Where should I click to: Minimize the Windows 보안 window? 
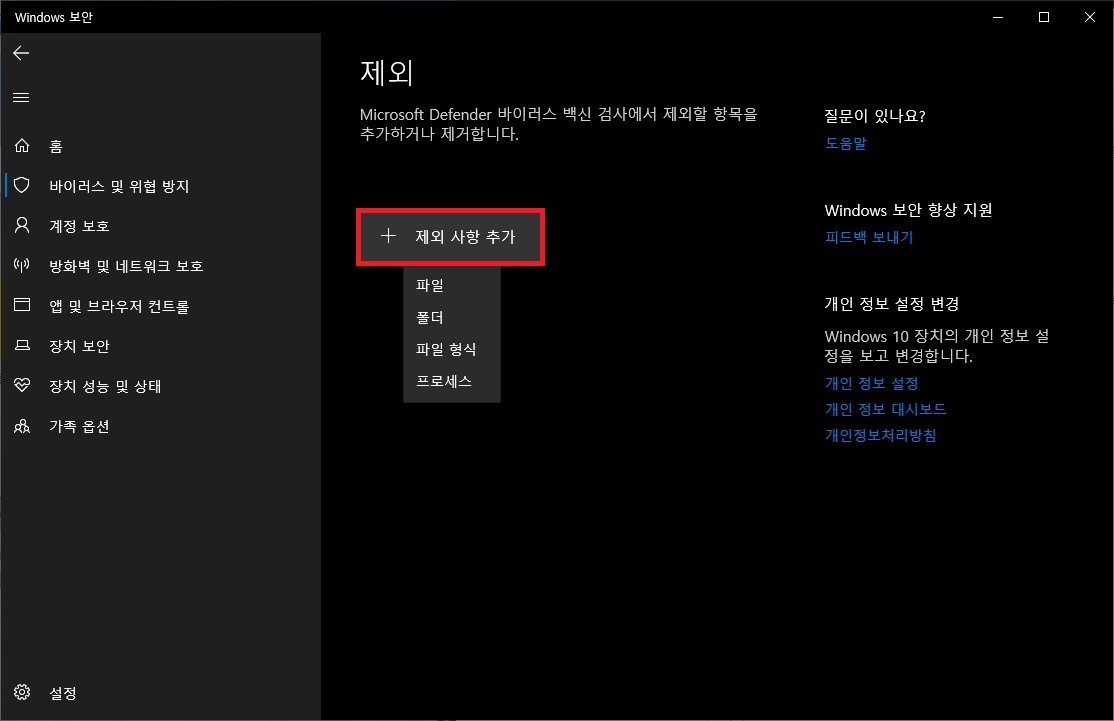(998, 17)
